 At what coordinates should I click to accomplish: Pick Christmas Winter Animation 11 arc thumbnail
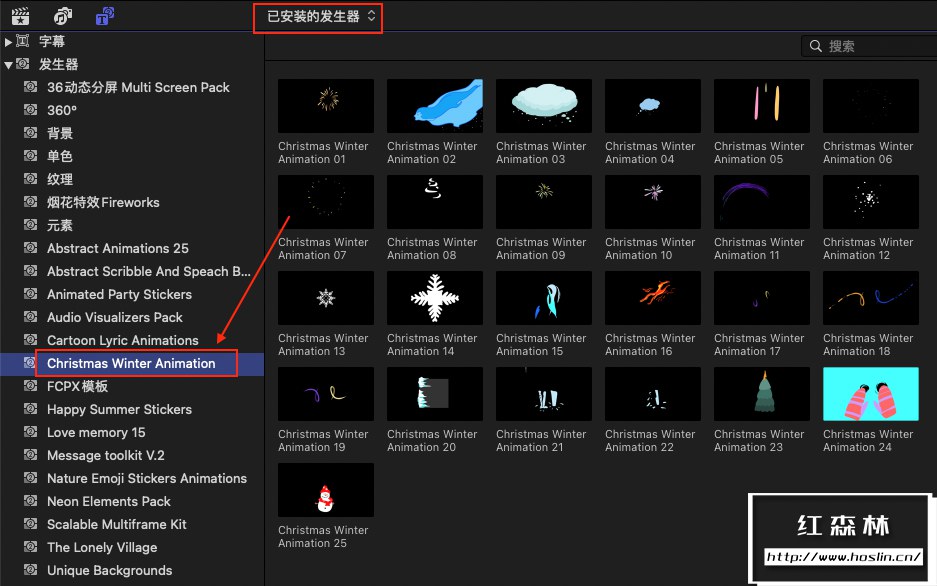[762, 202]
